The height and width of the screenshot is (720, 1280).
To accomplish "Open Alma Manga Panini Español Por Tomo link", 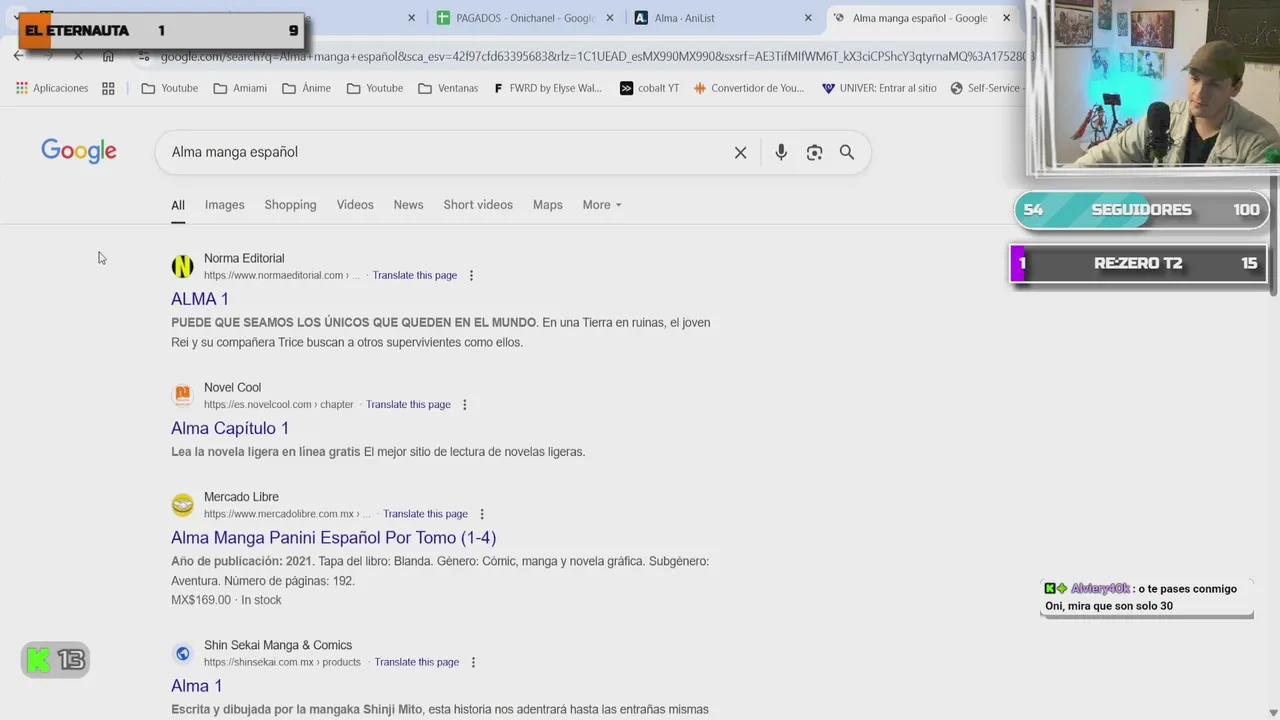I will click(334, 538).
